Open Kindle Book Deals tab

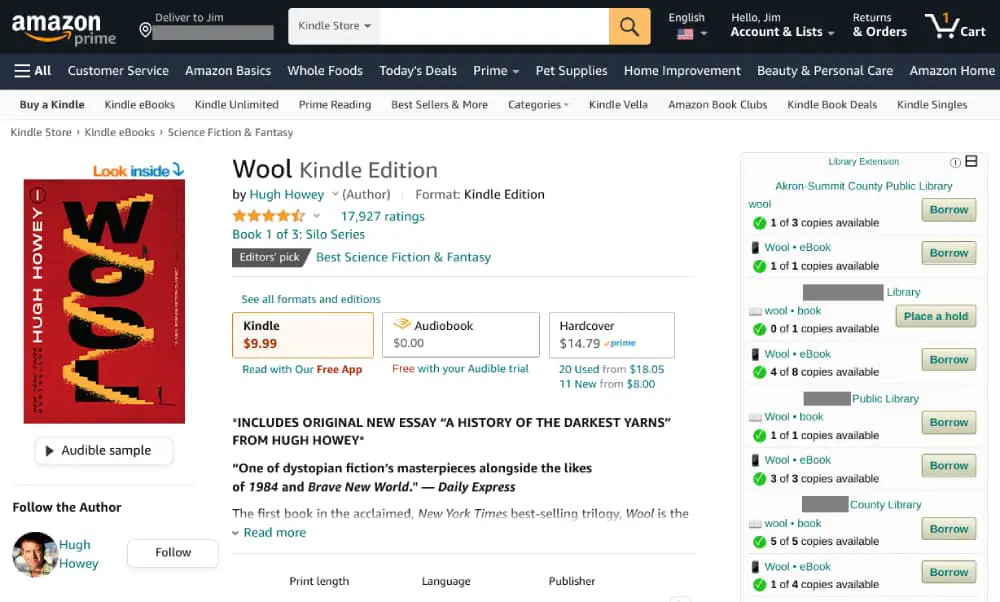[832, 105]
